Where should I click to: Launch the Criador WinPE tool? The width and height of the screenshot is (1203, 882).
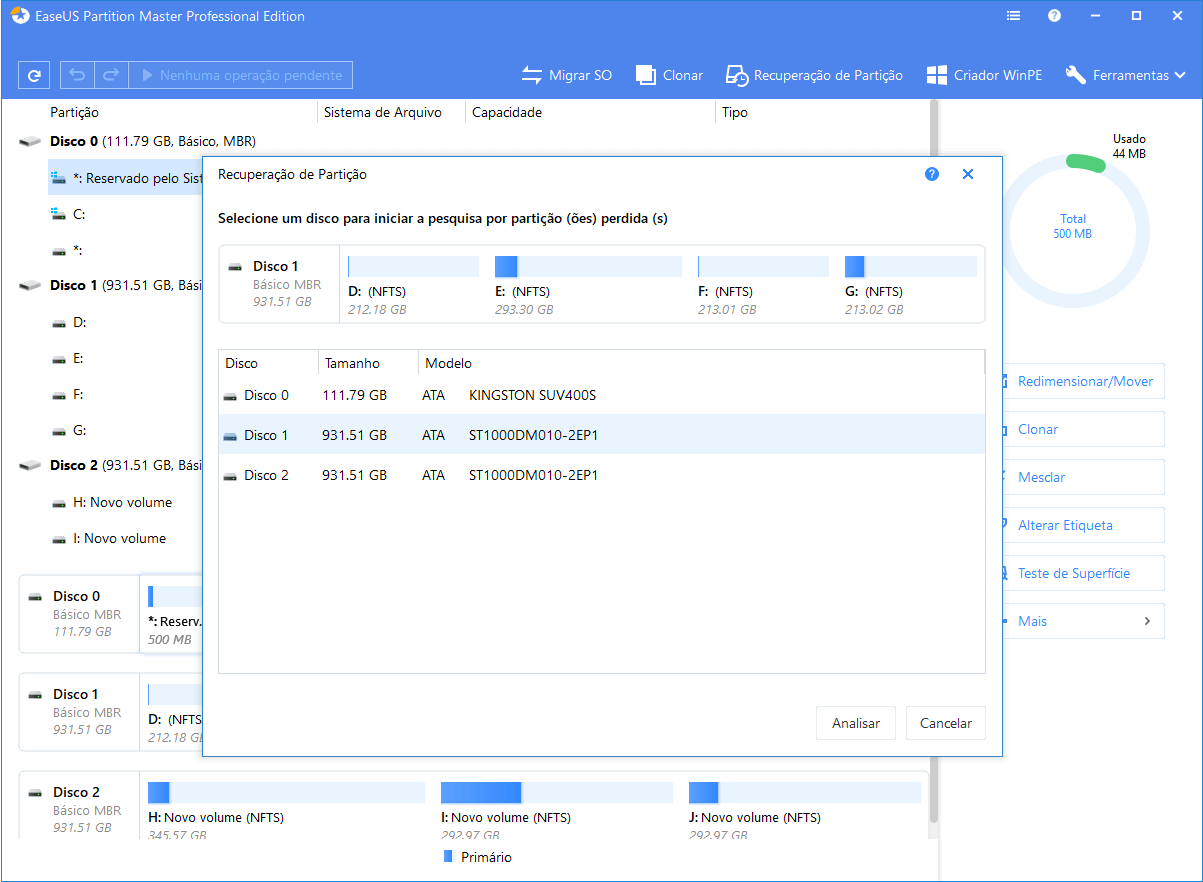[985, 75]
